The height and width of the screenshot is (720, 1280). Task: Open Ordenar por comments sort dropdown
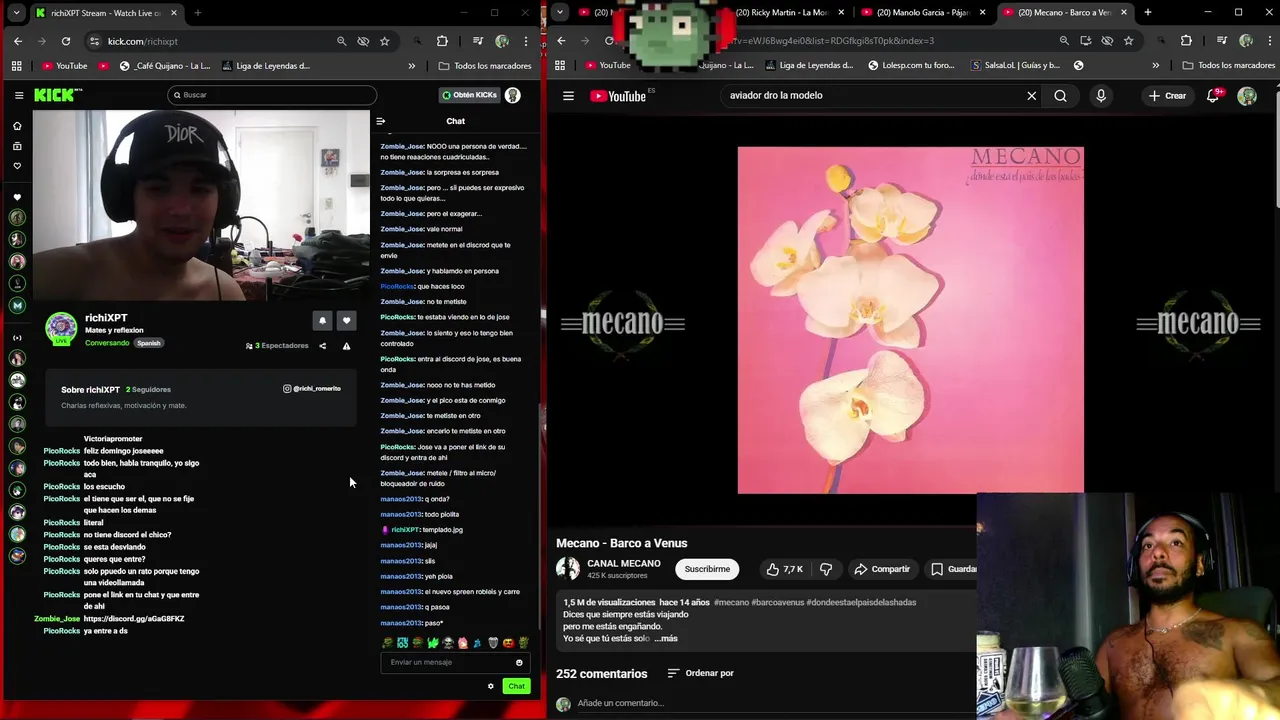tap(701, 673)
